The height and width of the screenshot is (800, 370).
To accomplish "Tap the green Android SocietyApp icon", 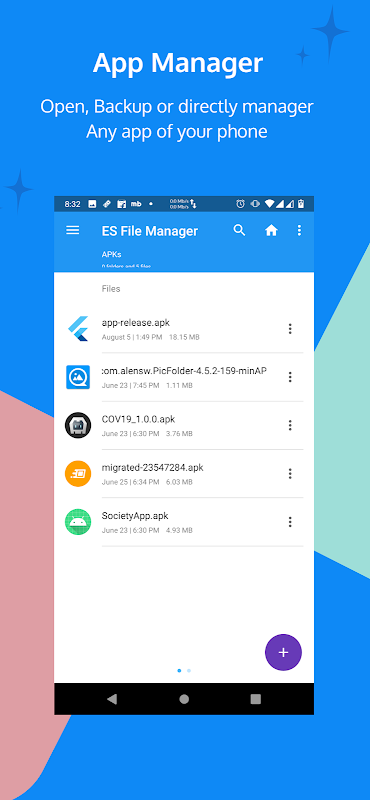I will pyautogui.click(x=78, y=521).
